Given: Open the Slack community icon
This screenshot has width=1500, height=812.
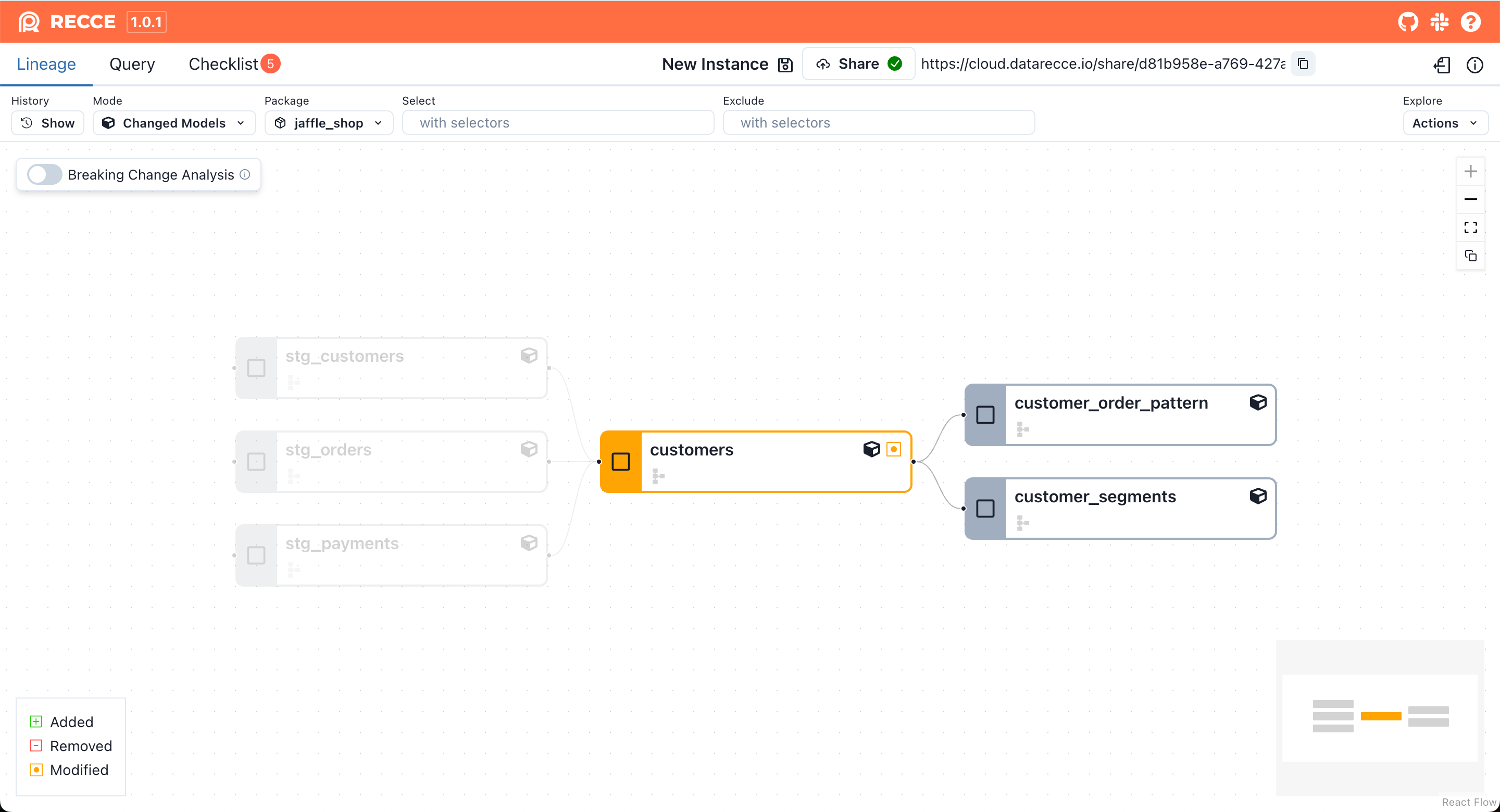Looking at the screenshot, I should [1439, 22].
